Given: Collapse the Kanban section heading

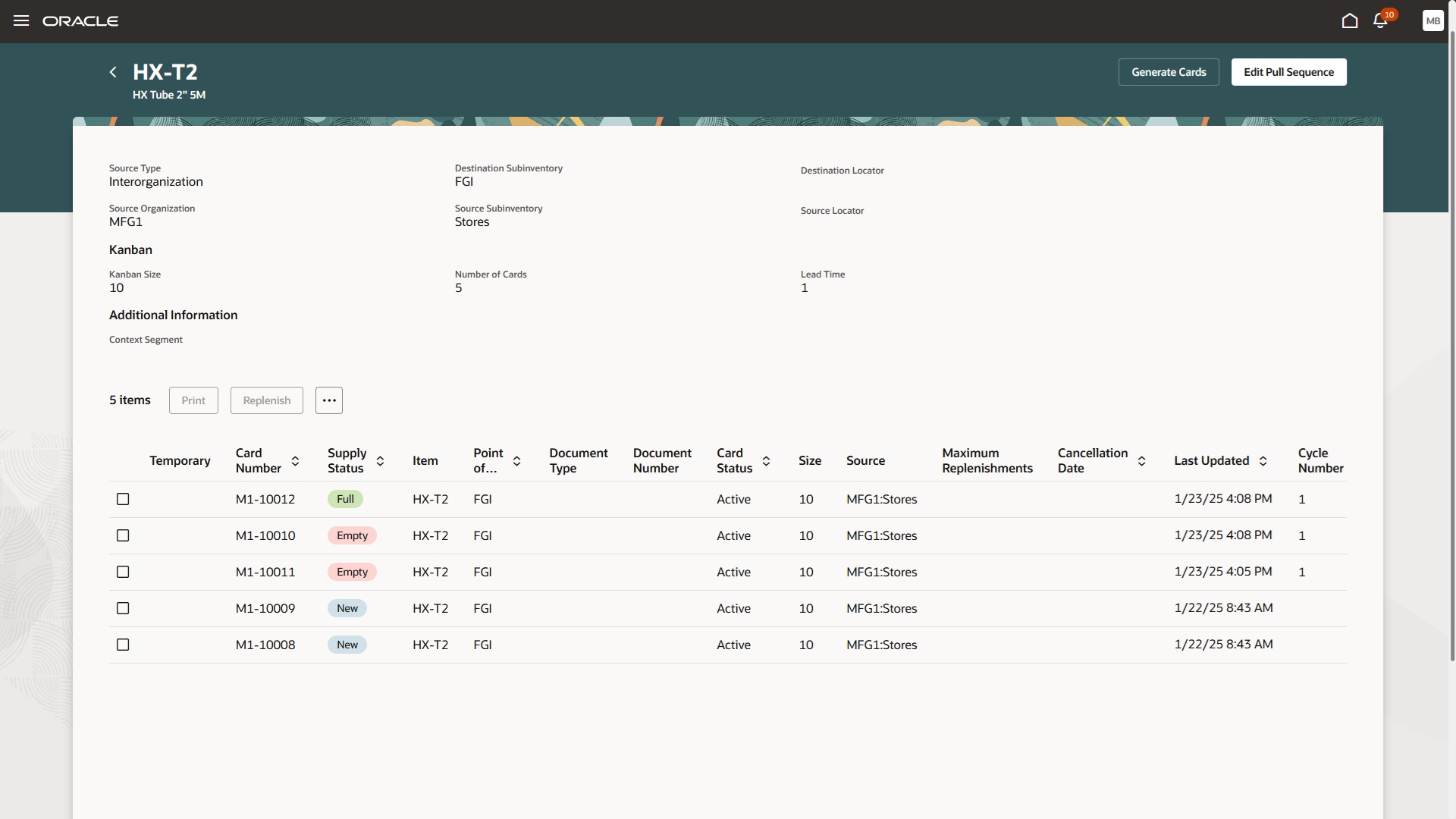Looking at the screenshot, I should [x=130, y=249].
